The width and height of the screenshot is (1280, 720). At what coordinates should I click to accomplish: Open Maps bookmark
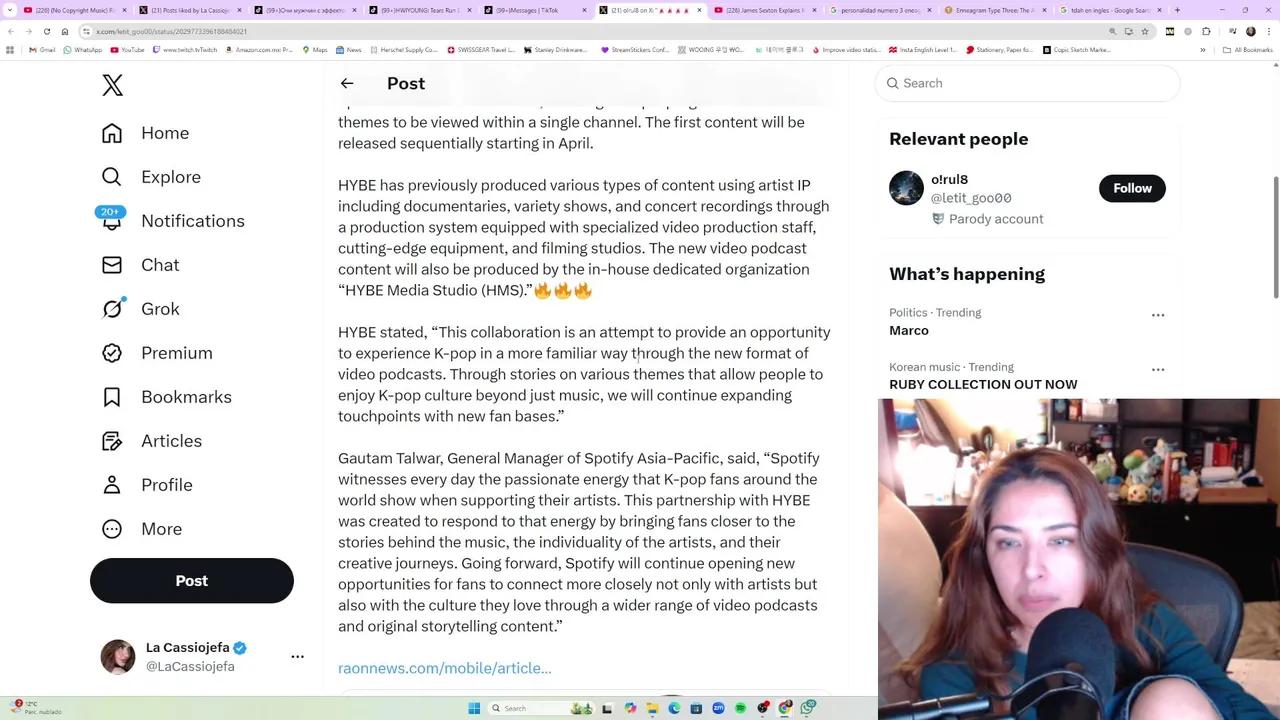[x=314, y=49]
